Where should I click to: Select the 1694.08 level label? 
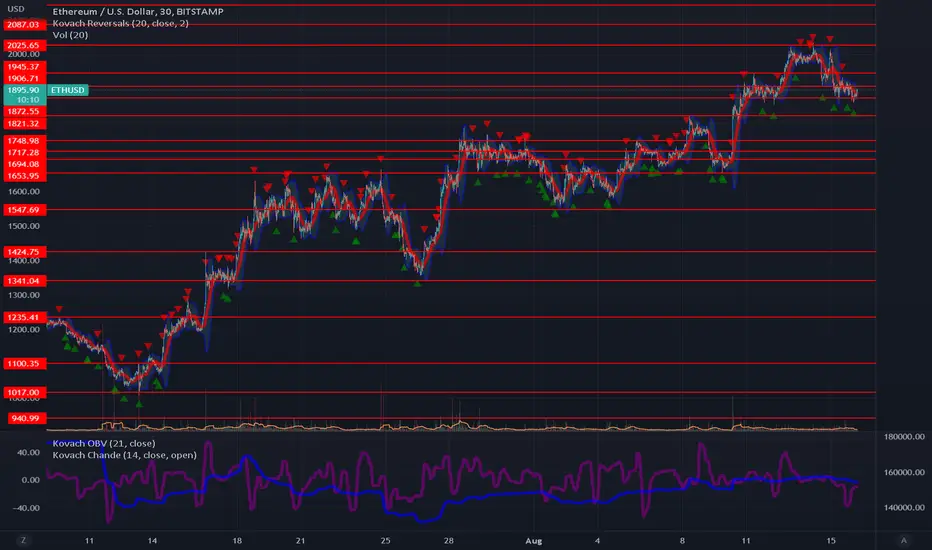point(24,164)
